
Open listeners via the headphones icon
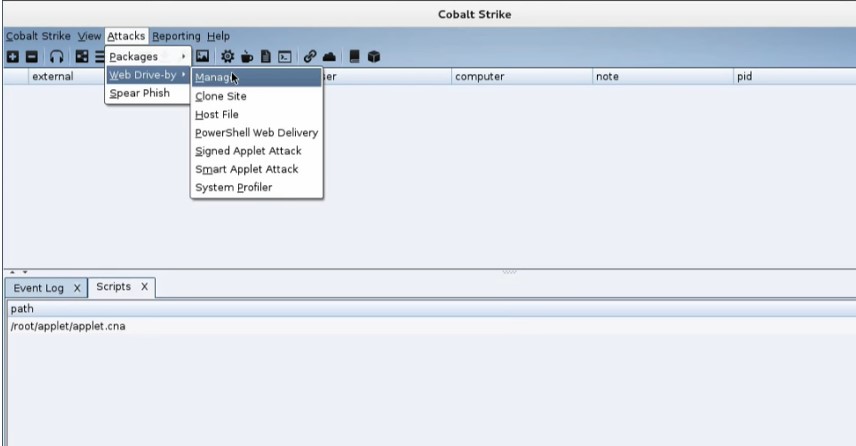[56, 56]
